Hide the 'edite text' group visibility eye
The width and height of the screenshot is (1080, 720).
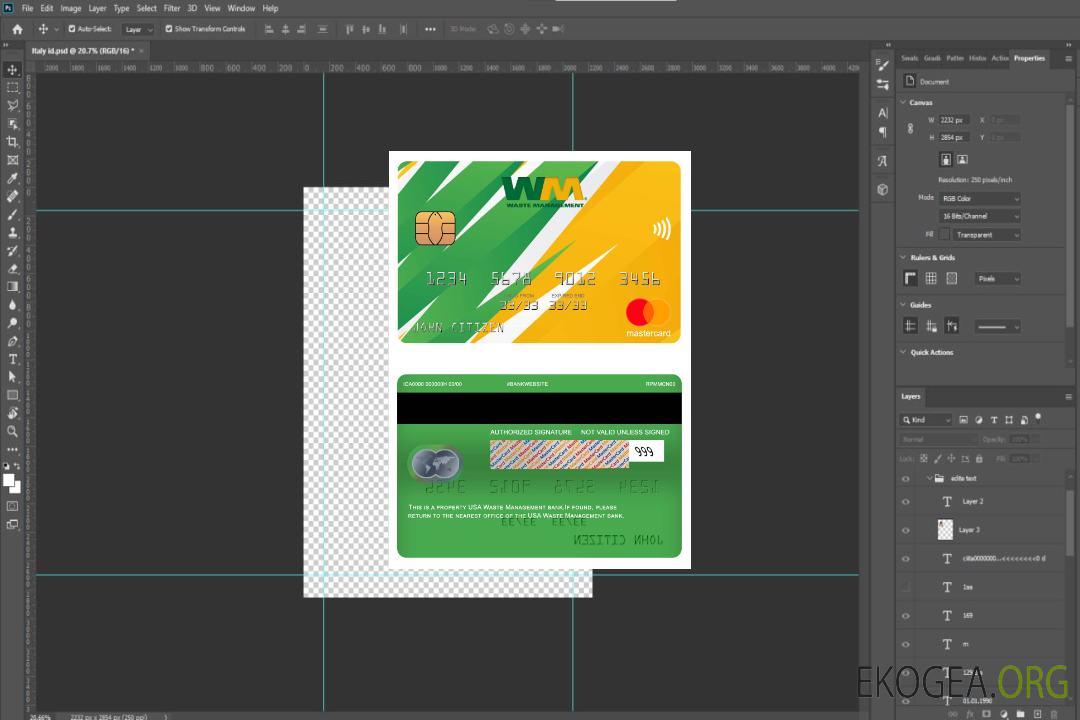coord(906,478)
